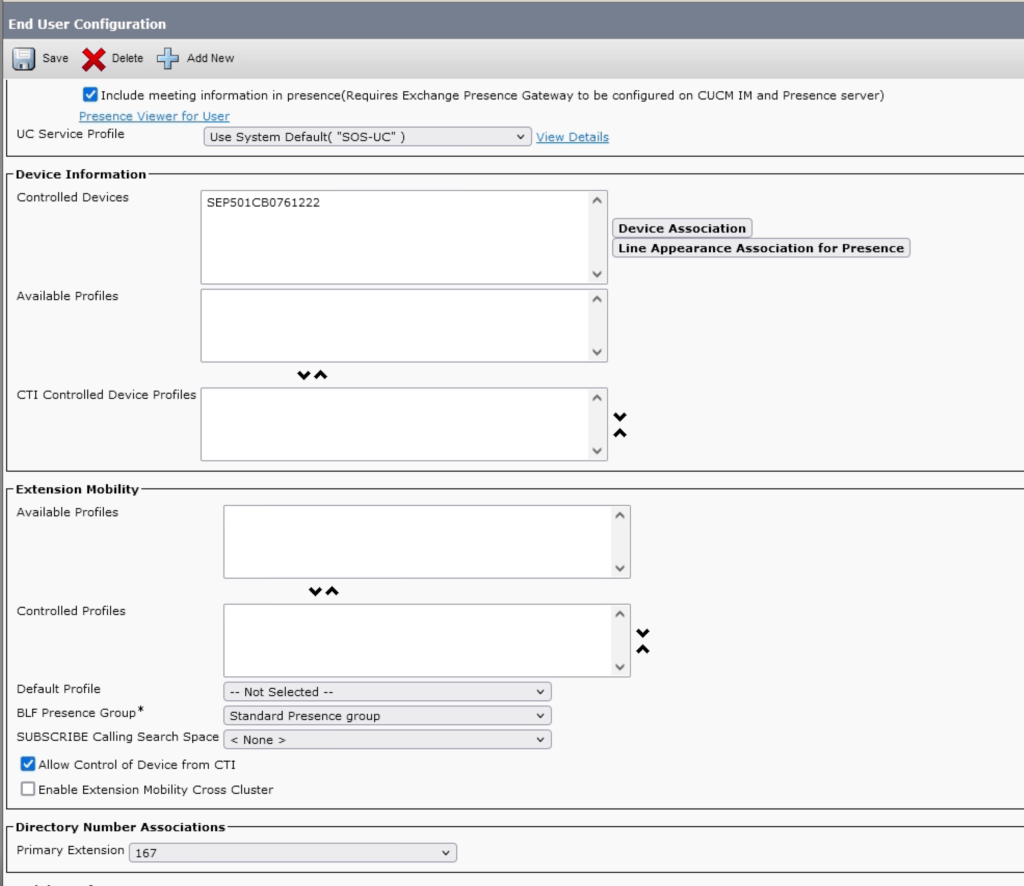The width and height of the screenshot is (1024, 886).
Task: Open the Presence Viewer for User link
Action: pos(154,116)
